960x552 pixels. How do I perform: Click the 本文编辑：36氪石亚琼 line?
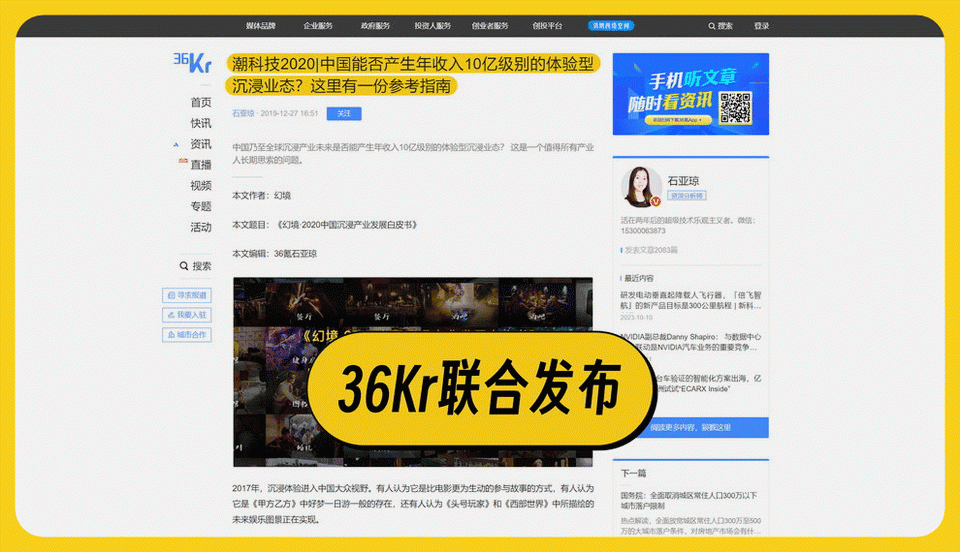pyautogui.click(x=274, y=253)
